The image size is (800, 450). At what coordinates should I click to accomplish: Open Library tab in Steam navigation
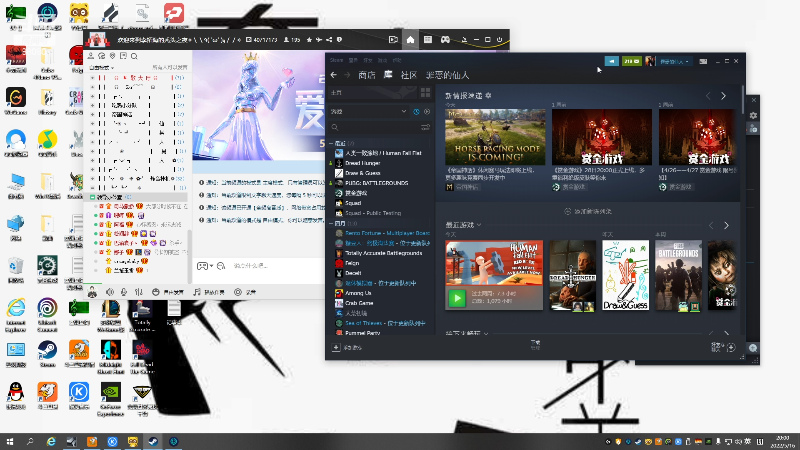388,75
